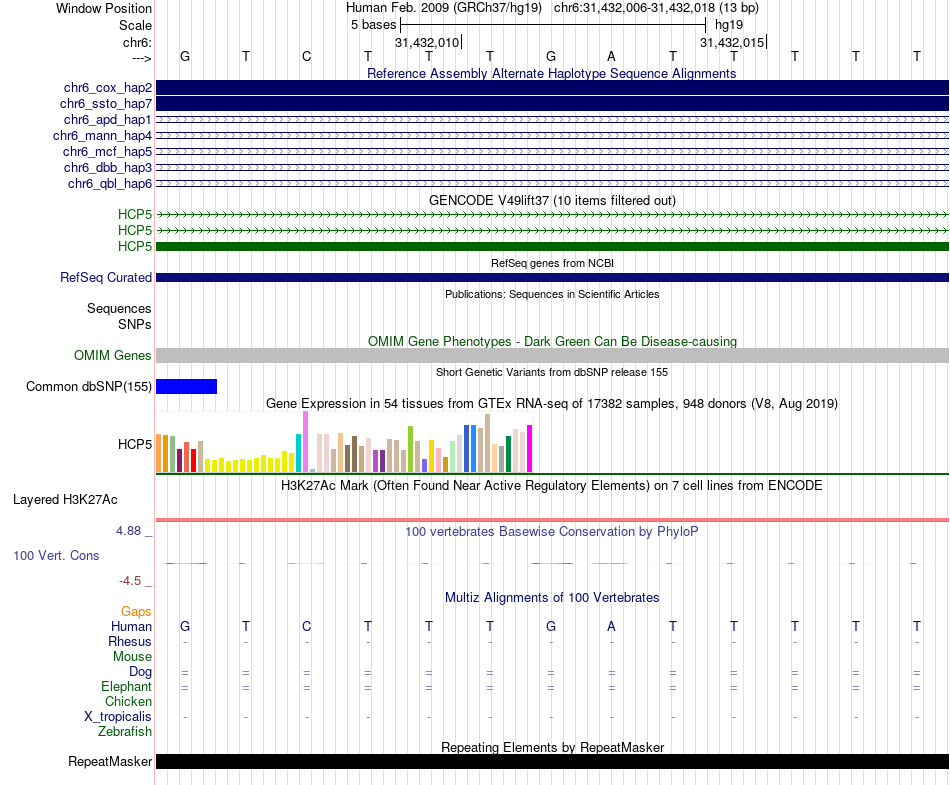Click the Zebrafish species label
The height and width of the screenshot is (785, 950).
tap(125, 732)
